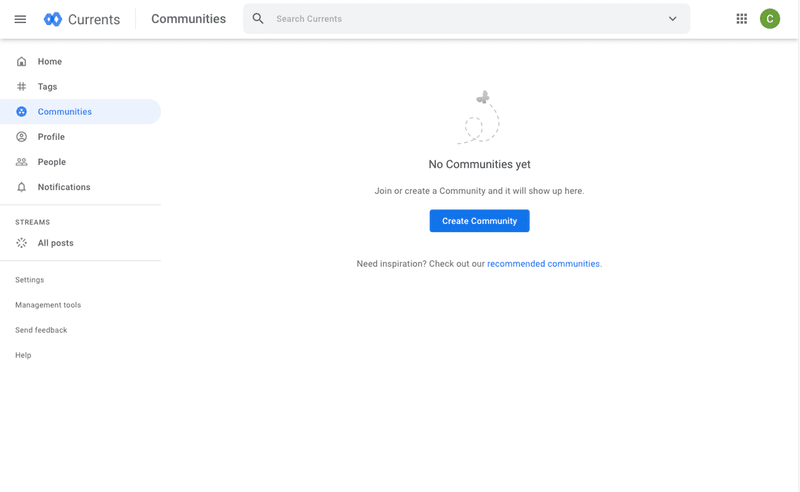Viewport: 800px width, 492px height.
Task: Click the search magnifier icon
Action: tap(258, 19)
